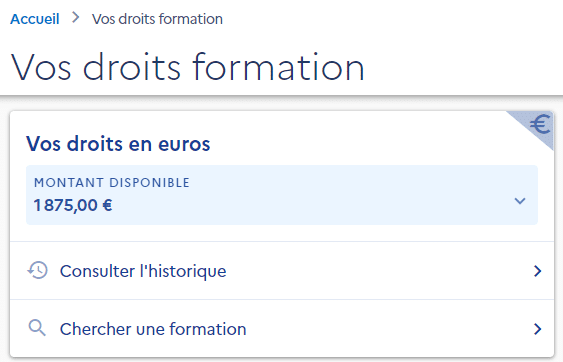Select the 'Vos droits formation' breadcrumb item

point(157,19)
